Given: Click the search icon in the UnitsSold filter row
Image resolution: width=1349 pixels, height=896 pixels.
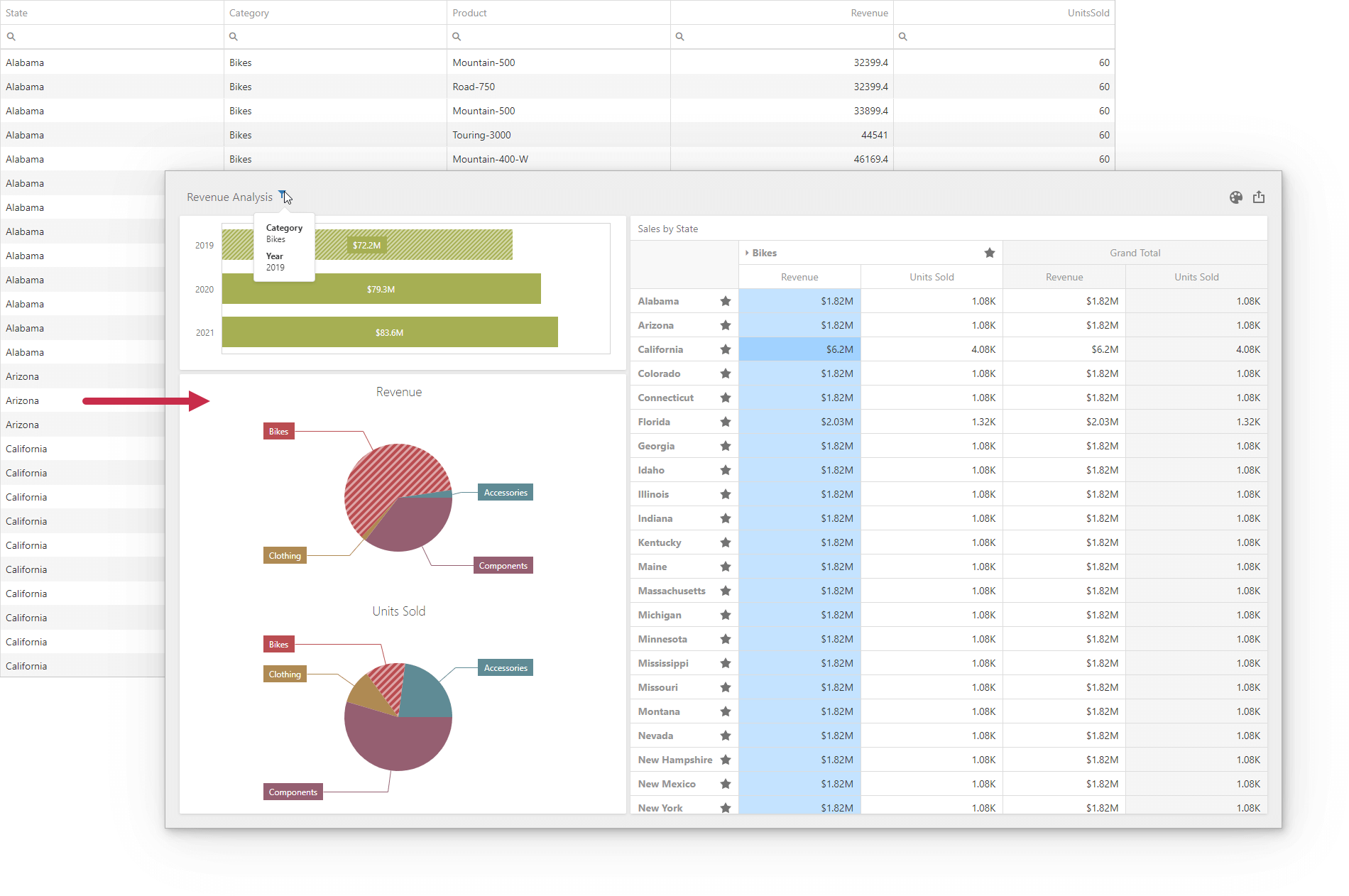Looking at the screenshot, I should point(902,36).
